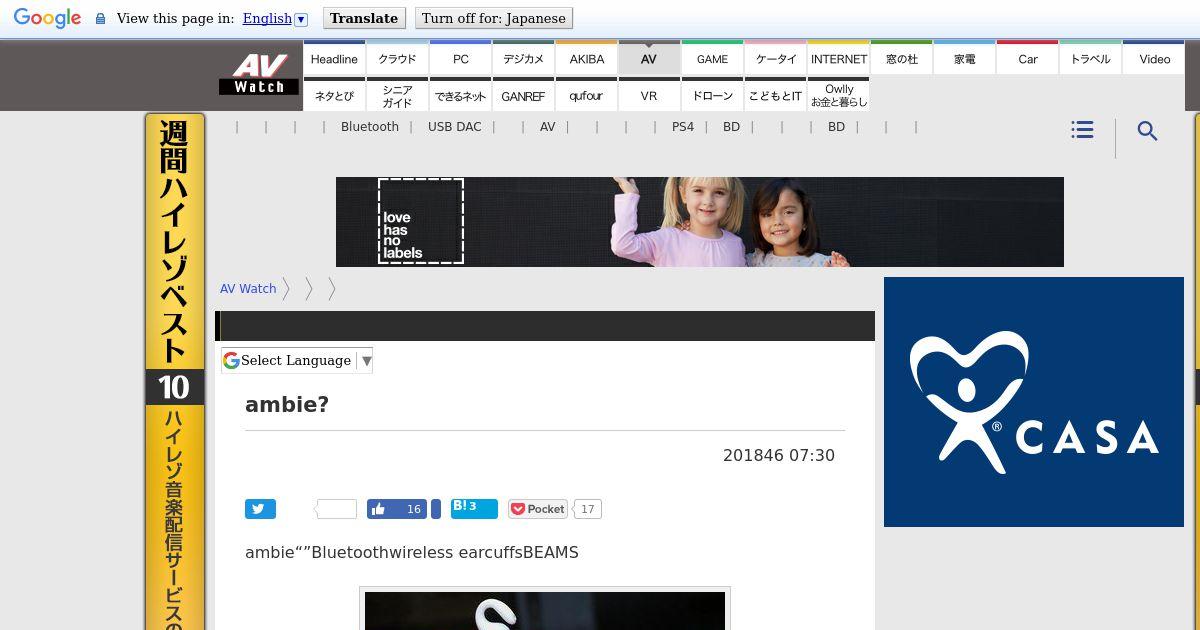Open the 窓の杜 tab
Screen dimensions: 1200x630
click(902, 58)
